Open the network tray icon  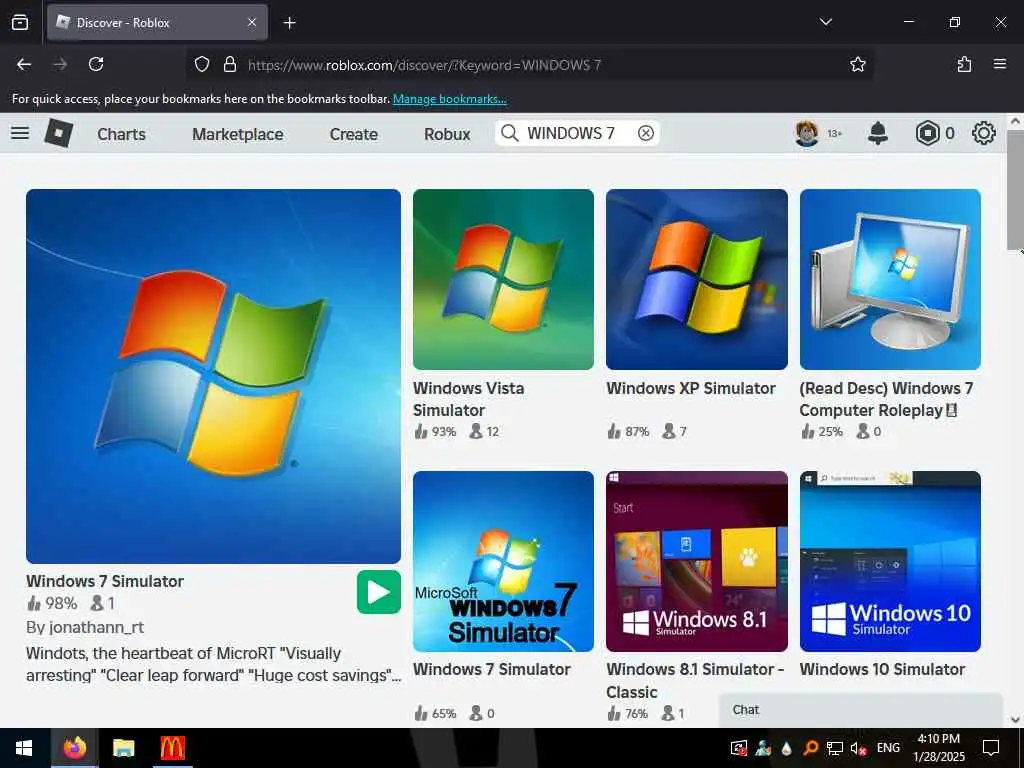point(834,748)
